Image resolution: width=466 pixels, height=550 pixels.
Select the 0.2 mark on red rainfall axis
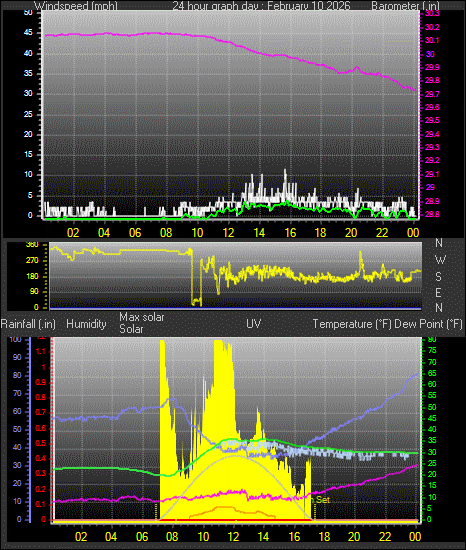click(x=41, y=489)
